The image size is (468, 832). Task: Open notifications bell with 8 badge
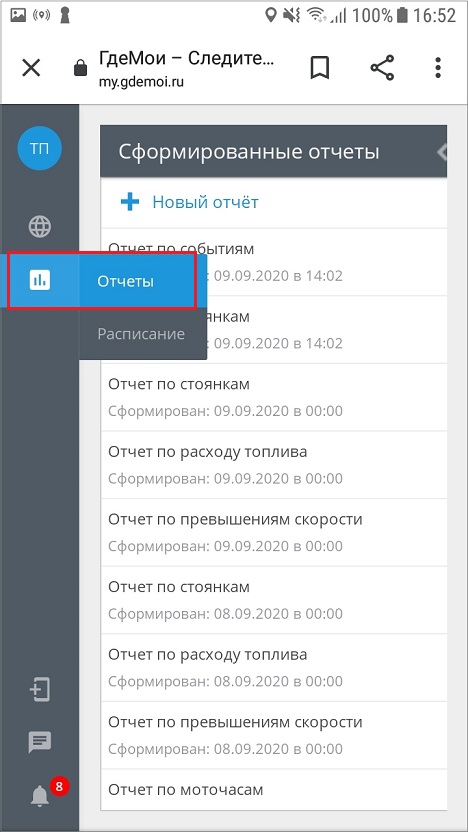[40, 795]
